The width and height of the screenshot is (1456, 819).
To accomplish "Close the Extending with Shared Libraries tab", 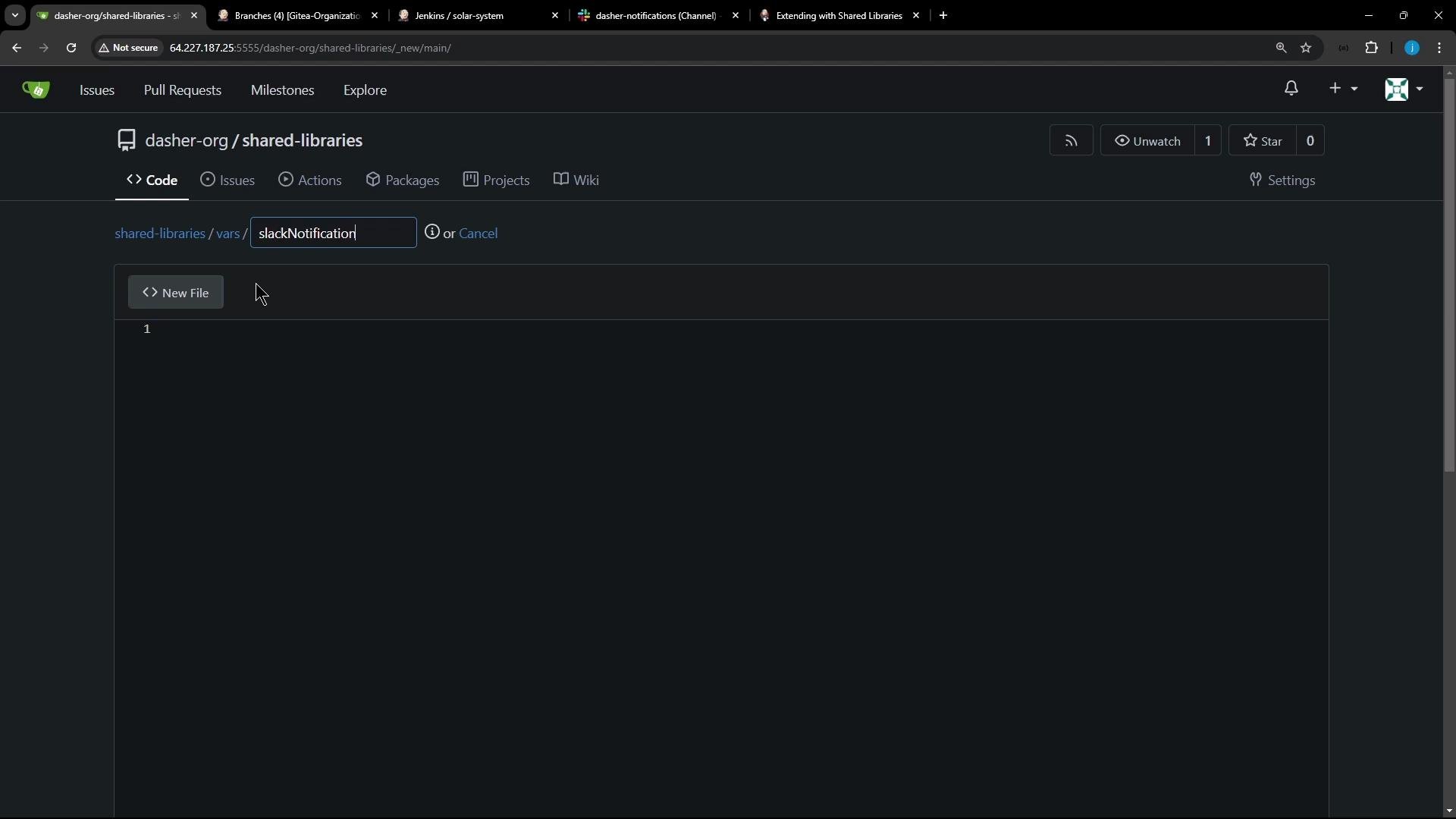I will pos(916,15).
